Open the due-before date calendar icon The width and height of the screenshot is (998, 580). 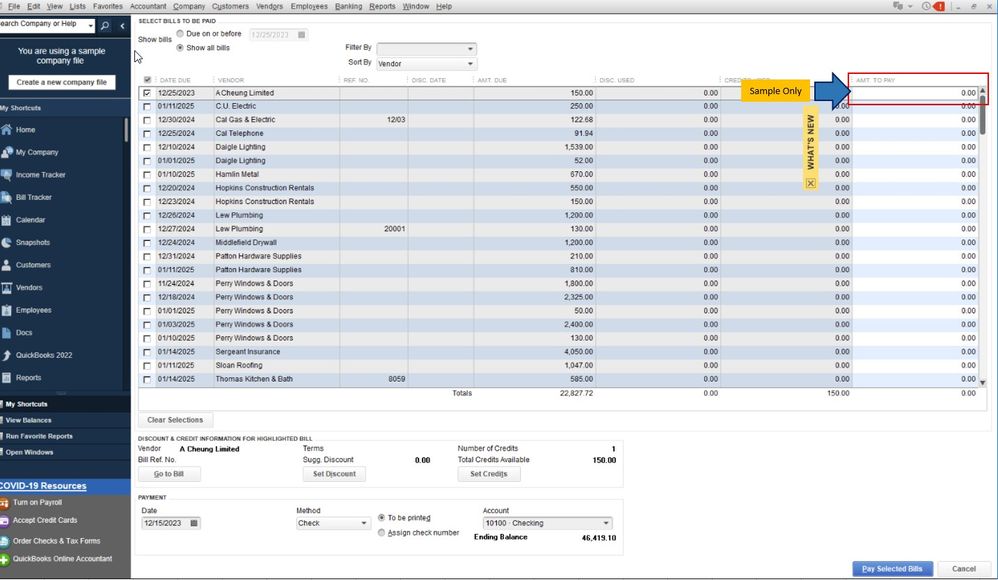pyautogui.click(x=302, y=34)
